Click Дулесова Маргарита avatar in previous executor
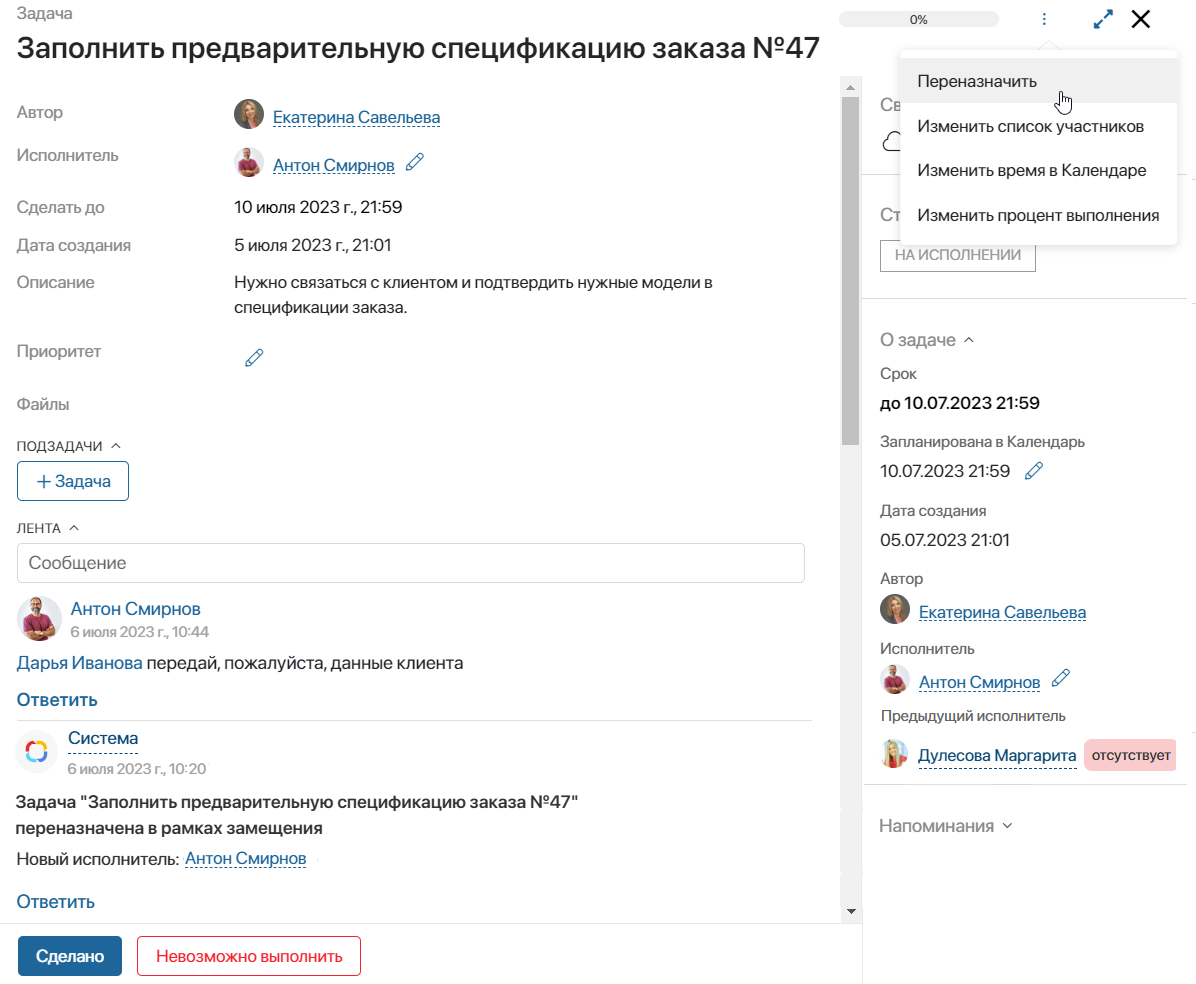 [895, 754]
